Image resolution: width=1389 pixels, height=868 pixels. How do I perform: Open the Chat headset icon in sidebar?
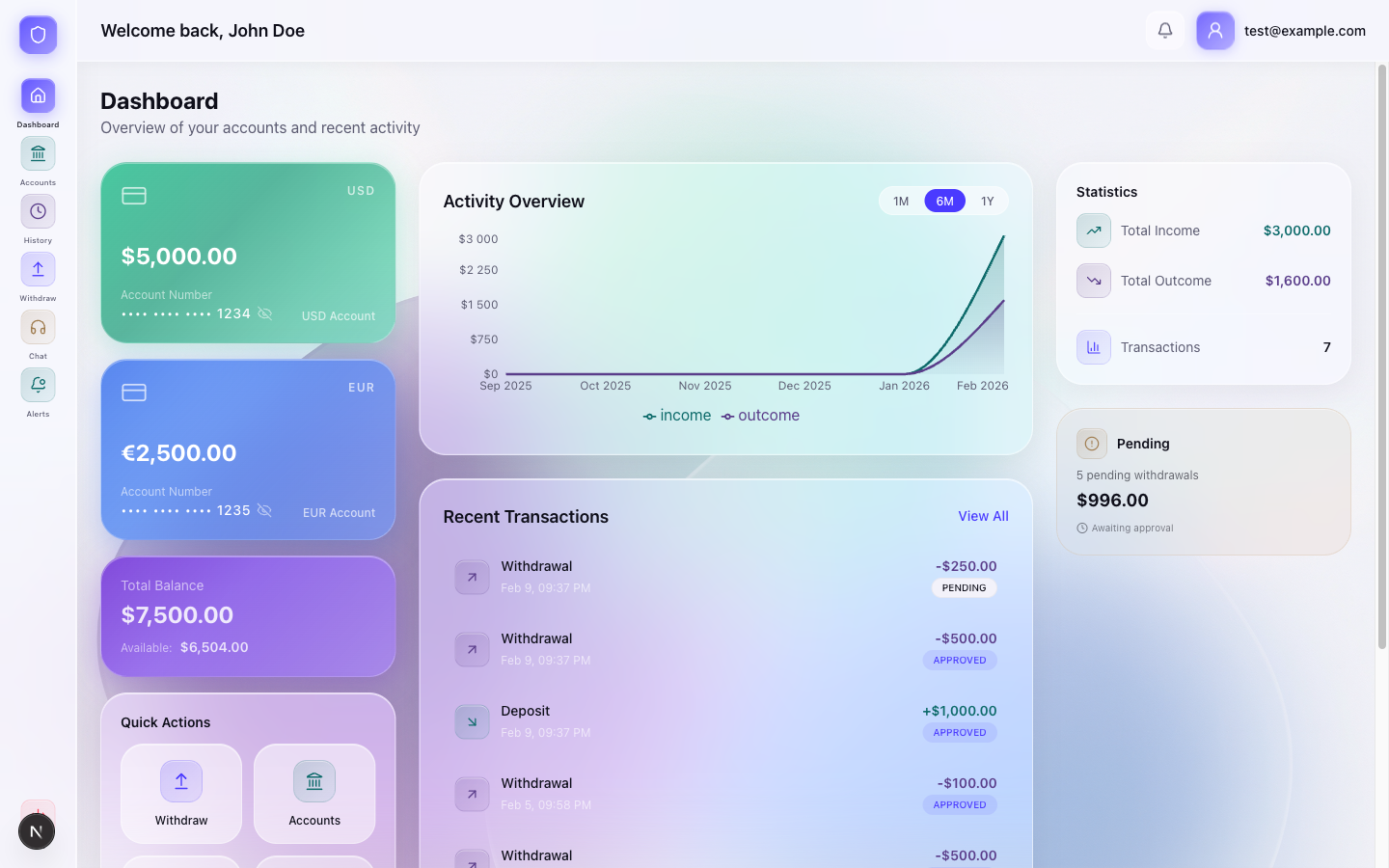tap(38, 327)
